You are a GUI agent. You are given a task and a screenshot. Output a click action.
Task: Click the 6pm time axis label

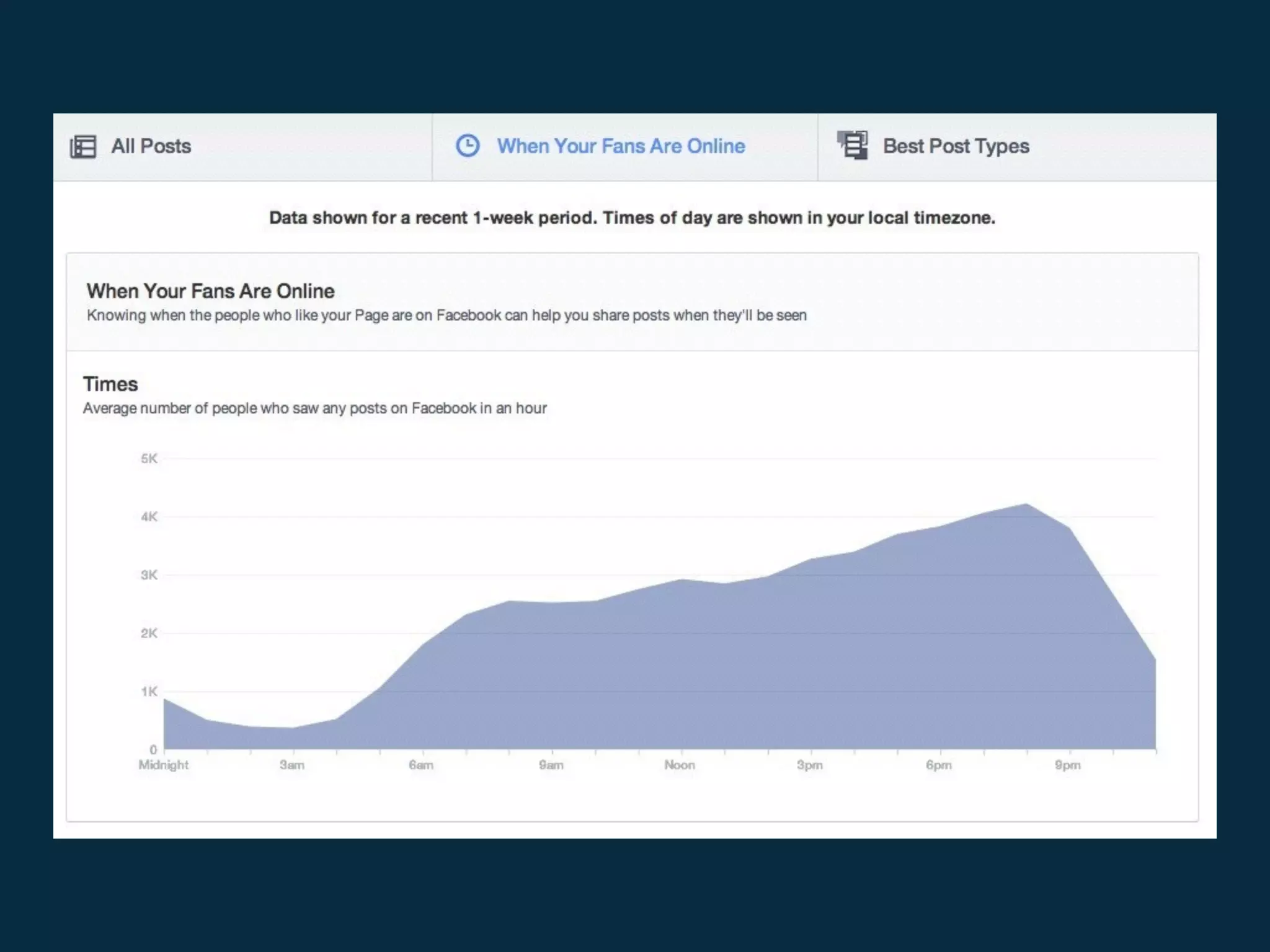click(x=938, y=765)
